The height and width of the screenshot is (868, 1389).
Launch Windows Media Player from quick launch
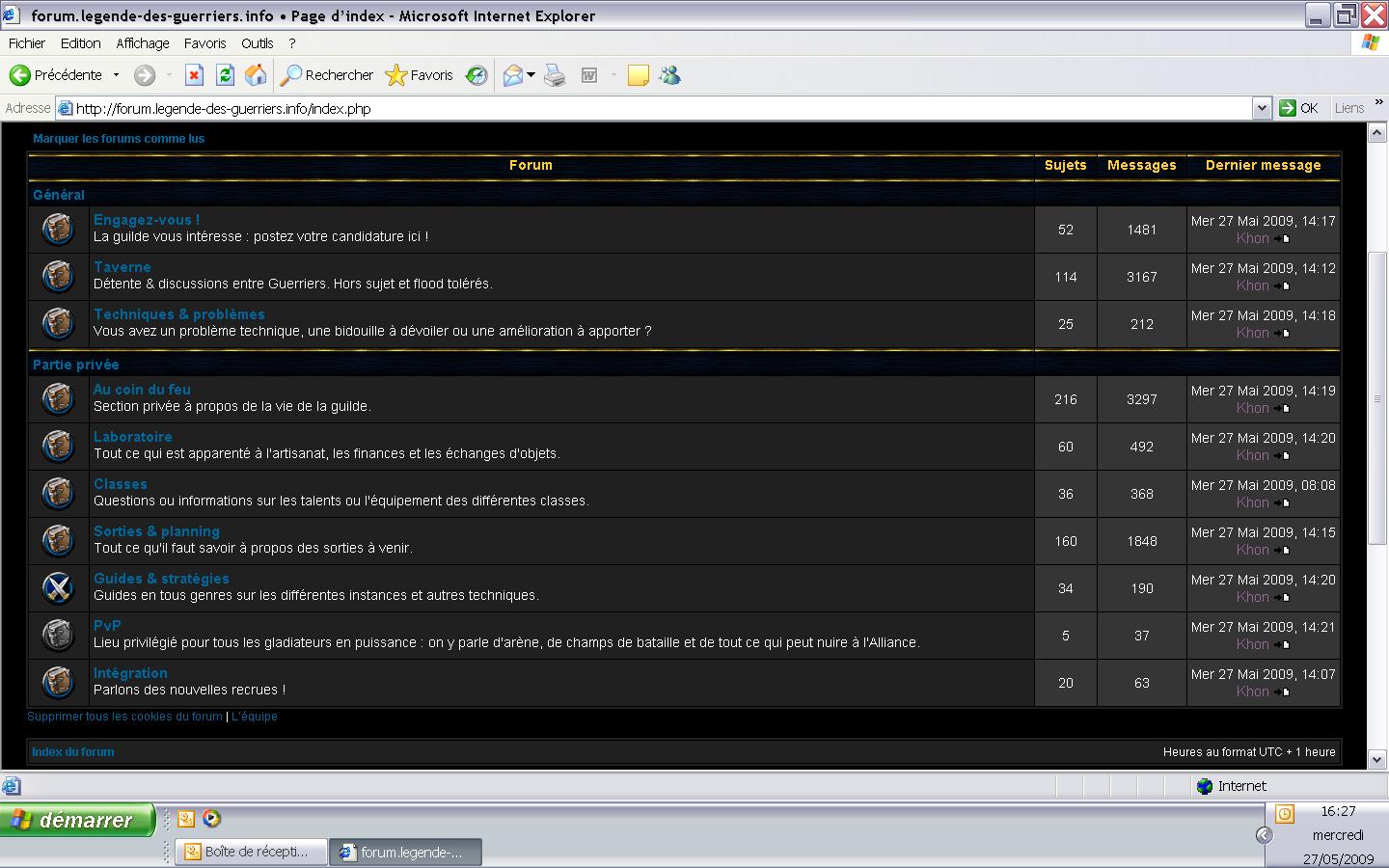pyautogui.click(x=211, y=819)
